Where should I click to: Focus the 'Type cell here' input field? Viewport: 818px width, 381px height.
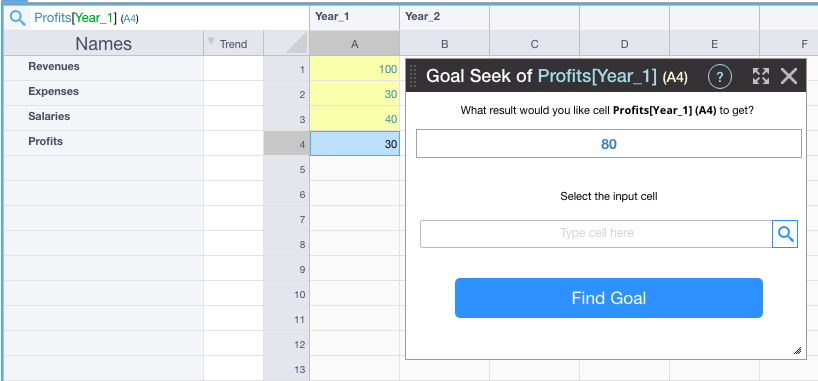tap(596, 234)
